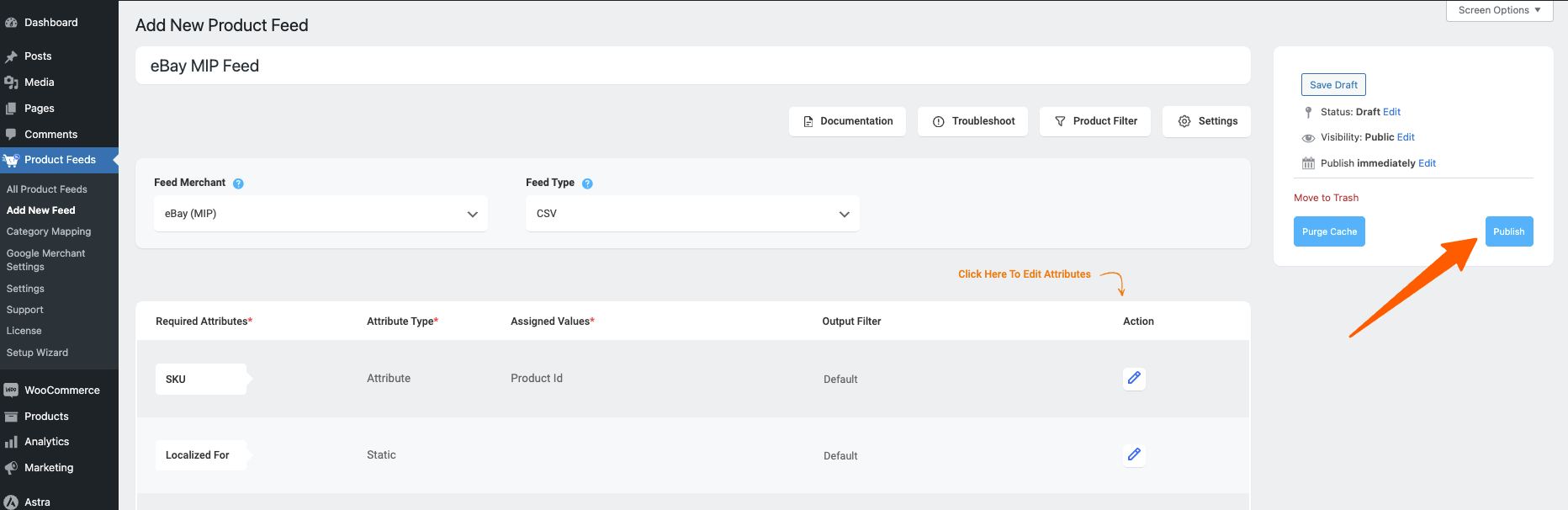Click the Product Filter funnel icon
Image resolution: width=1568 pixels, height=510 pixels.
click(1060, 121)
